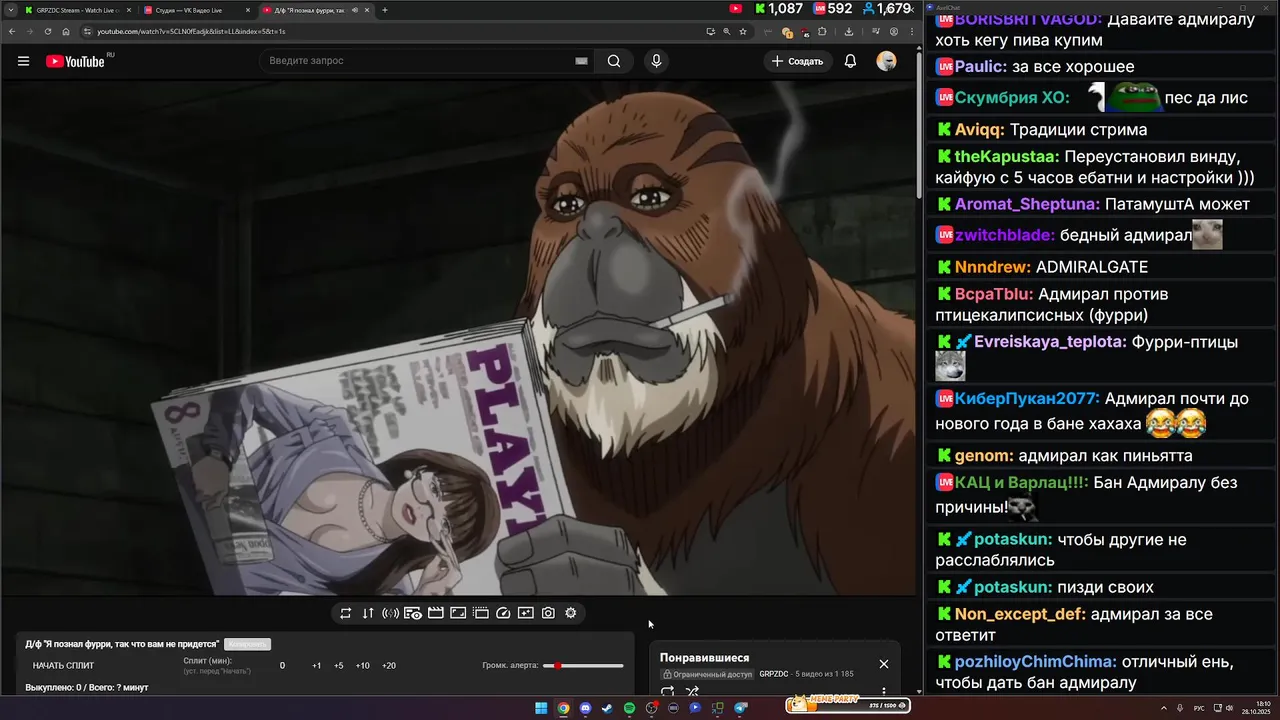Click the sparkle screen enhancement icon

tap(526, 613)
